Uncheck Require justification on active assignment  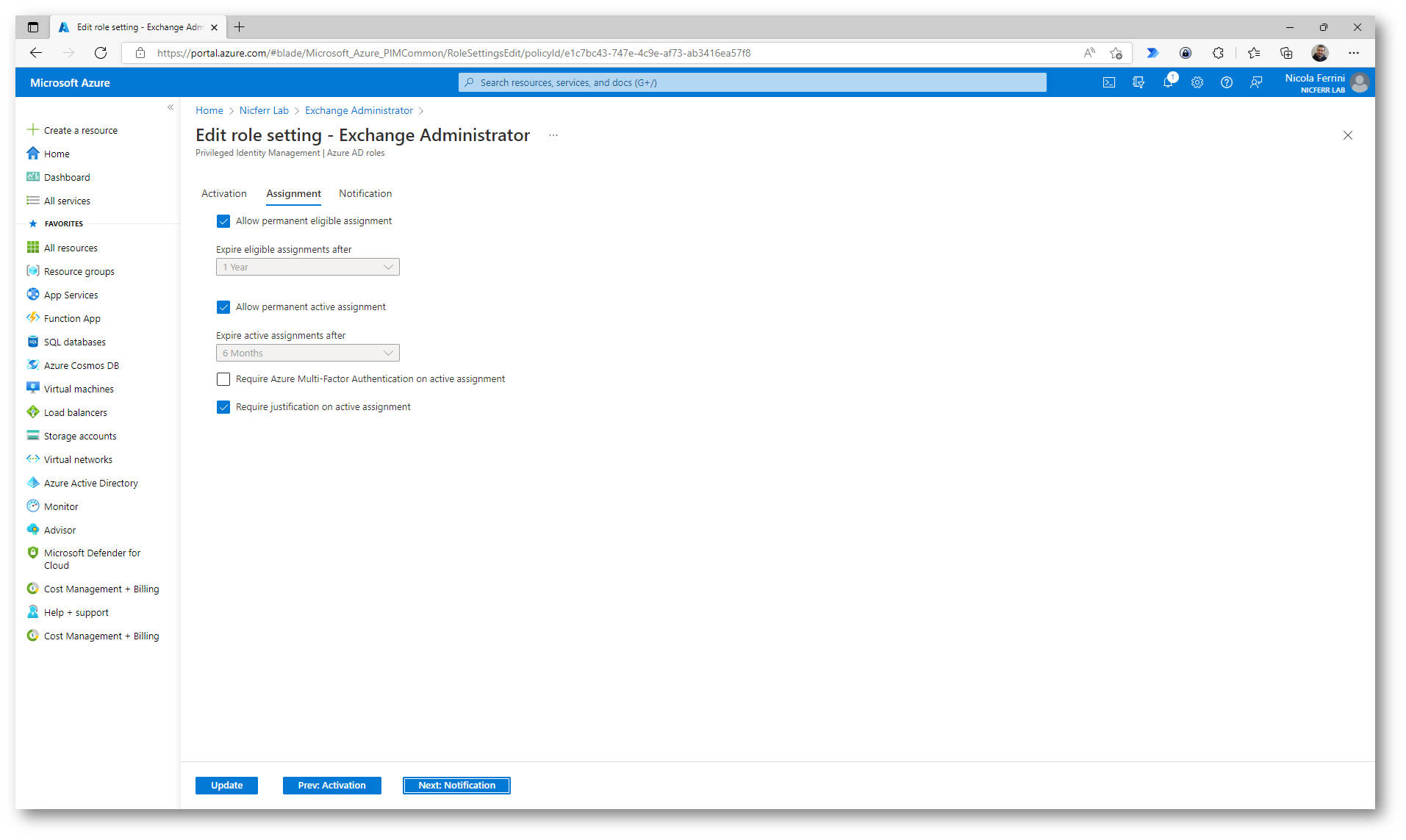[x=223, y=407]
